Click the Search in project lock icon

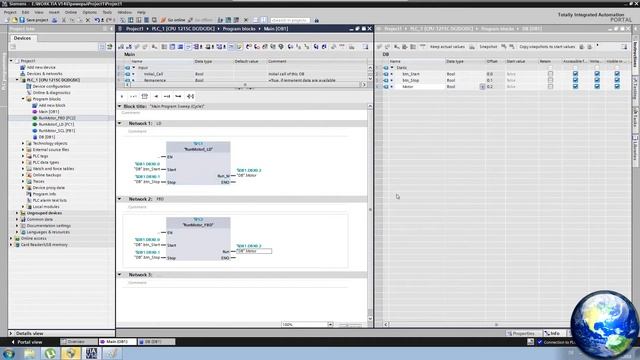click(316, 20)
